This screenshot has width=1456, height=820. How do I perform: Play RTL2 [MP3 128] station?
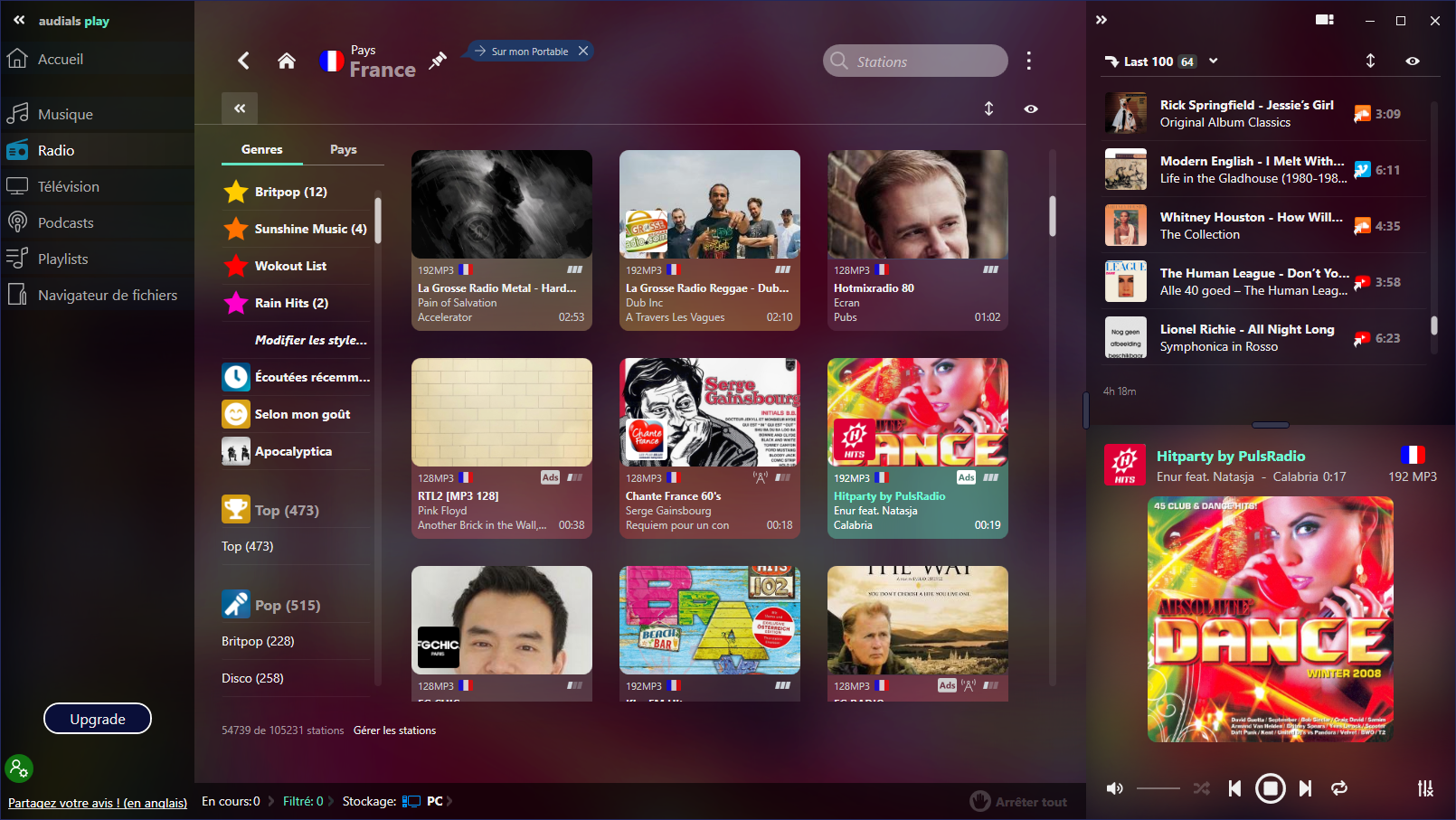coord(502,448)
